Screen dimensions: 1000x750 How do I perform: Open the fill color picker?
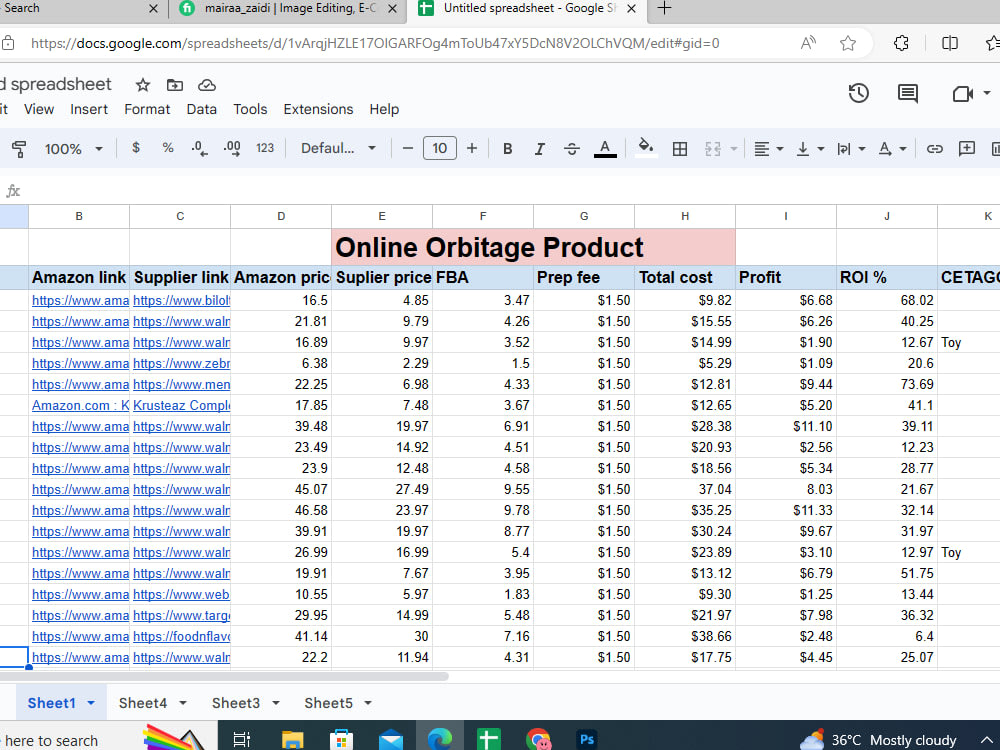click(x=646, y=147)
